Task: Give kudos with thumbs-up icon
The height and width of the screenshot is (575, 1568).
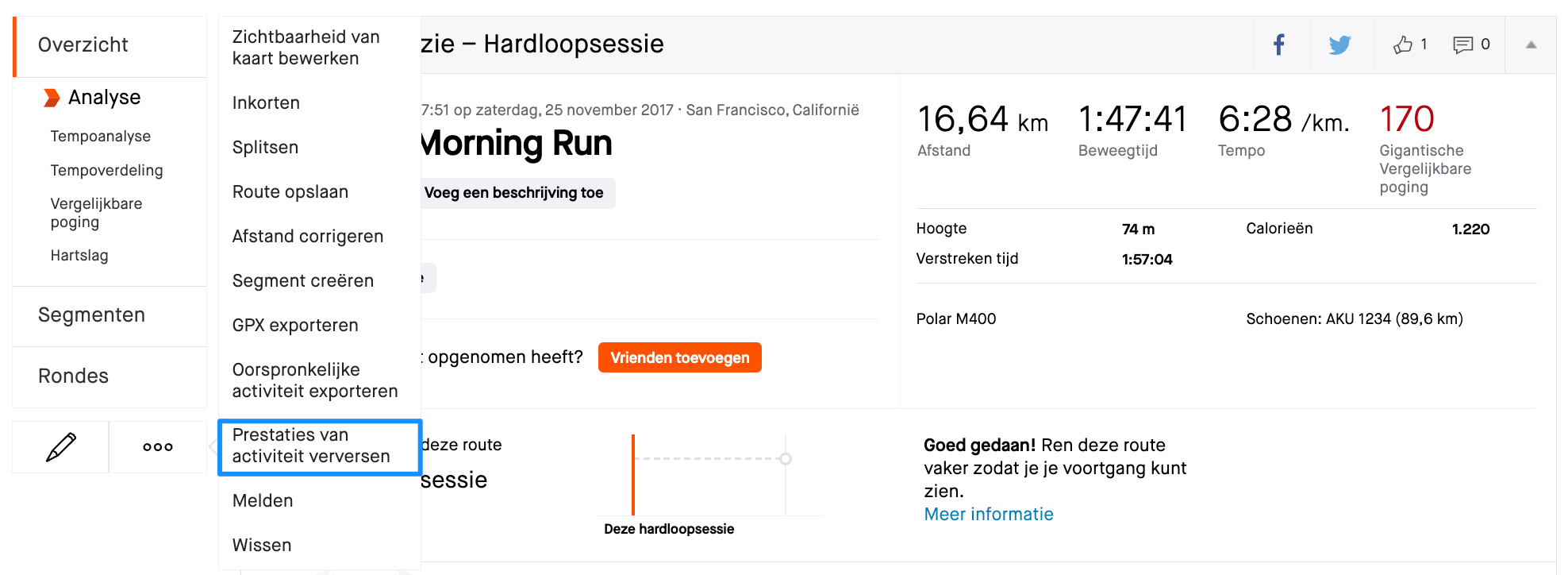Action: point(1403,44)
